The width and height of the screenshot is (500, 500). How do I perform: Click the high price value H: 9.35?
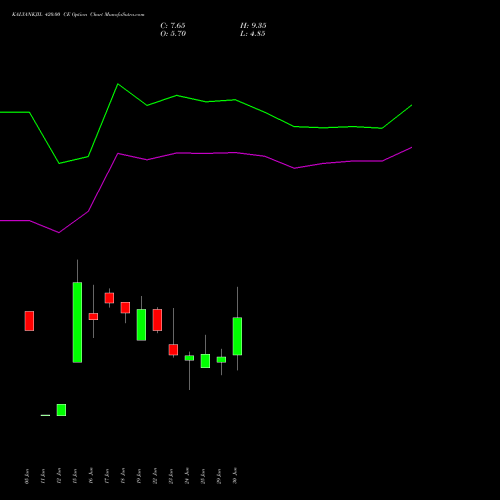[x=253, y=26]
